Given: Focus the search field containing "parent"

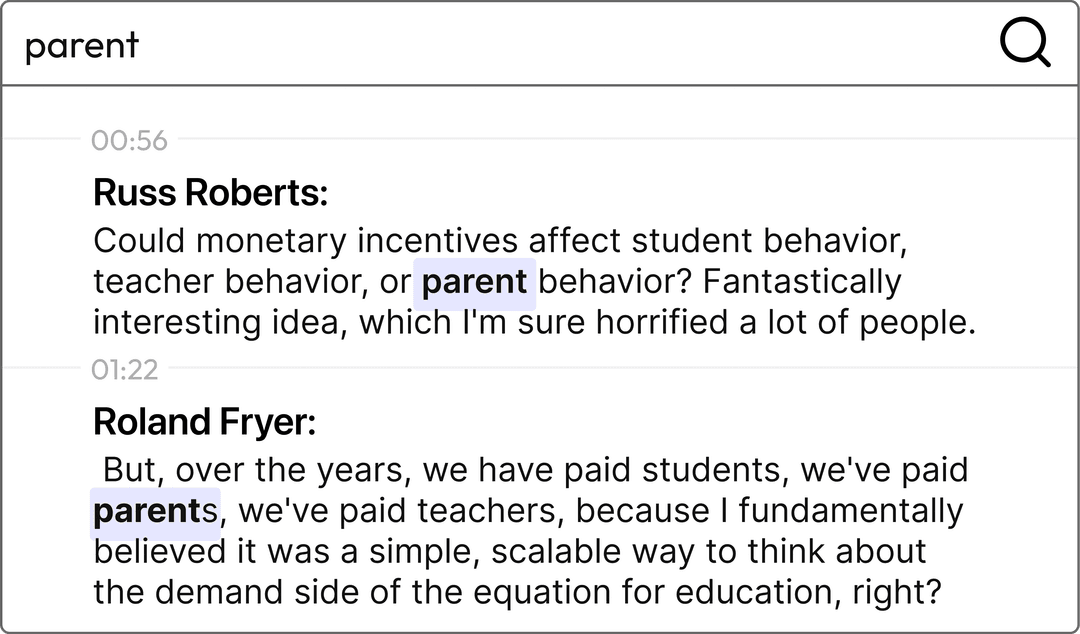Looking at the screenshot, I should 496,45.
